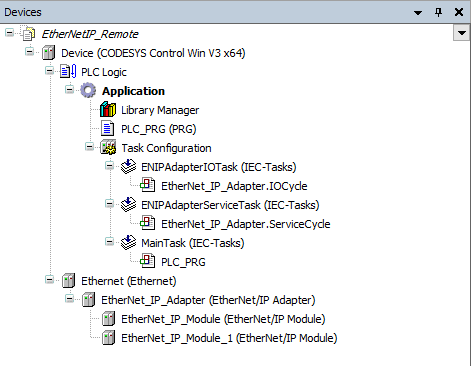
Task: Collapse the PLC Logic node
Action: point(49,71)
